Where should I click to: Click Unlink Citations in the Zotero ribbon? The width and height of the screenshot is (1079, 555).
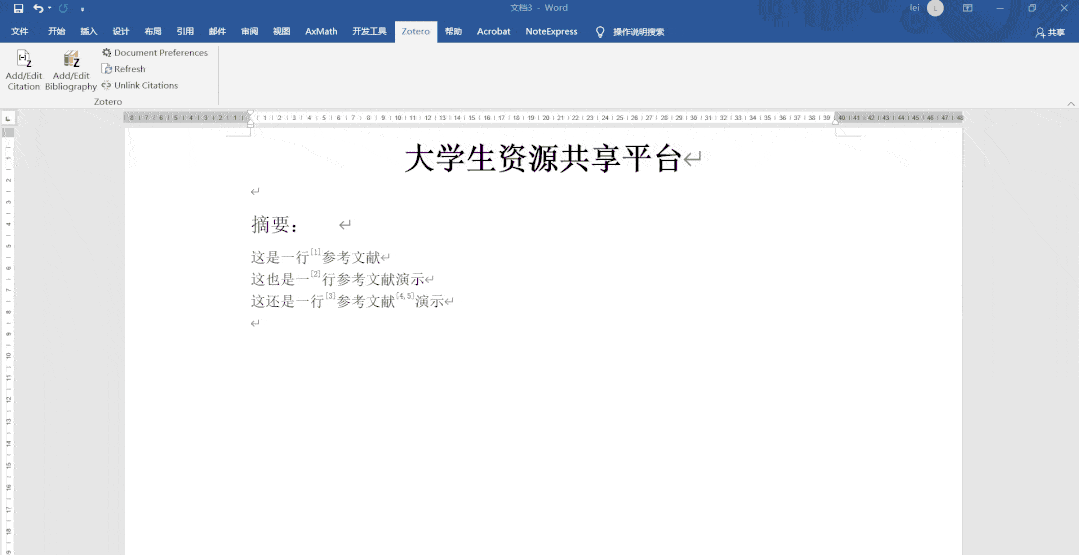pyautogui.click(x=140, y=86)
